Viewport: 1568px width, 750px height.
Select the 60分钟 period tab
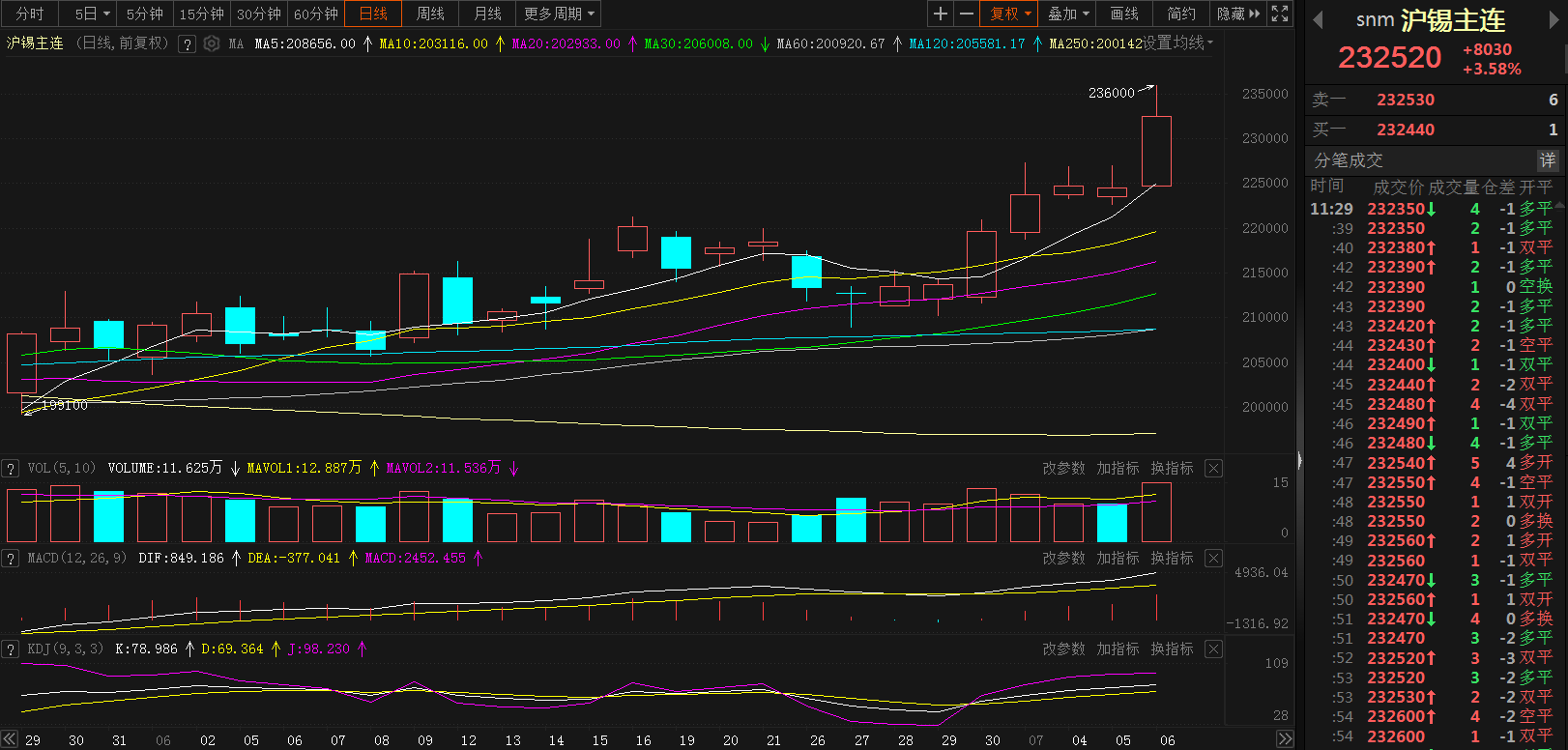coord(316,14)
